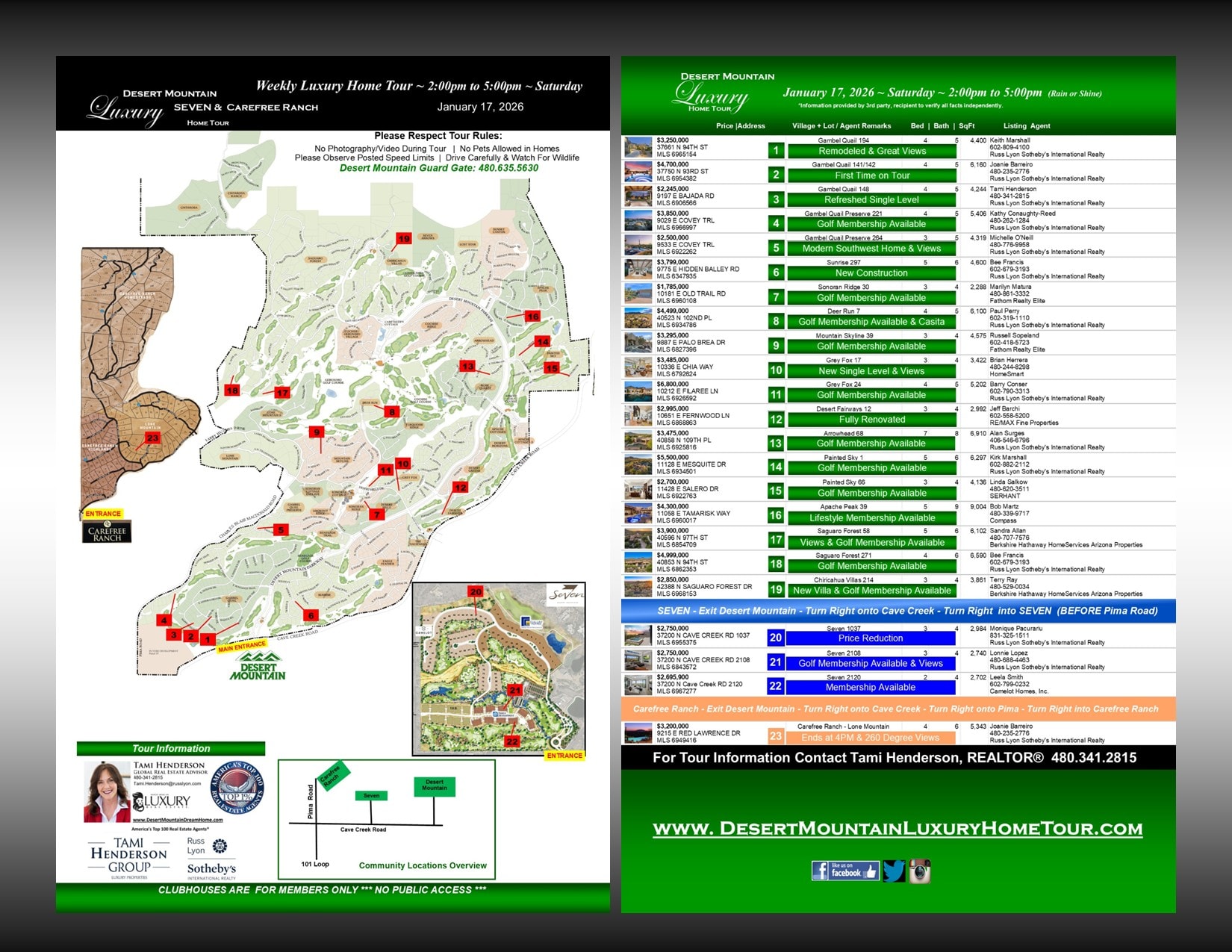Click the blue SEVEN directions banner
Screen dimensions: 1232x952
[x=898, y=611]
